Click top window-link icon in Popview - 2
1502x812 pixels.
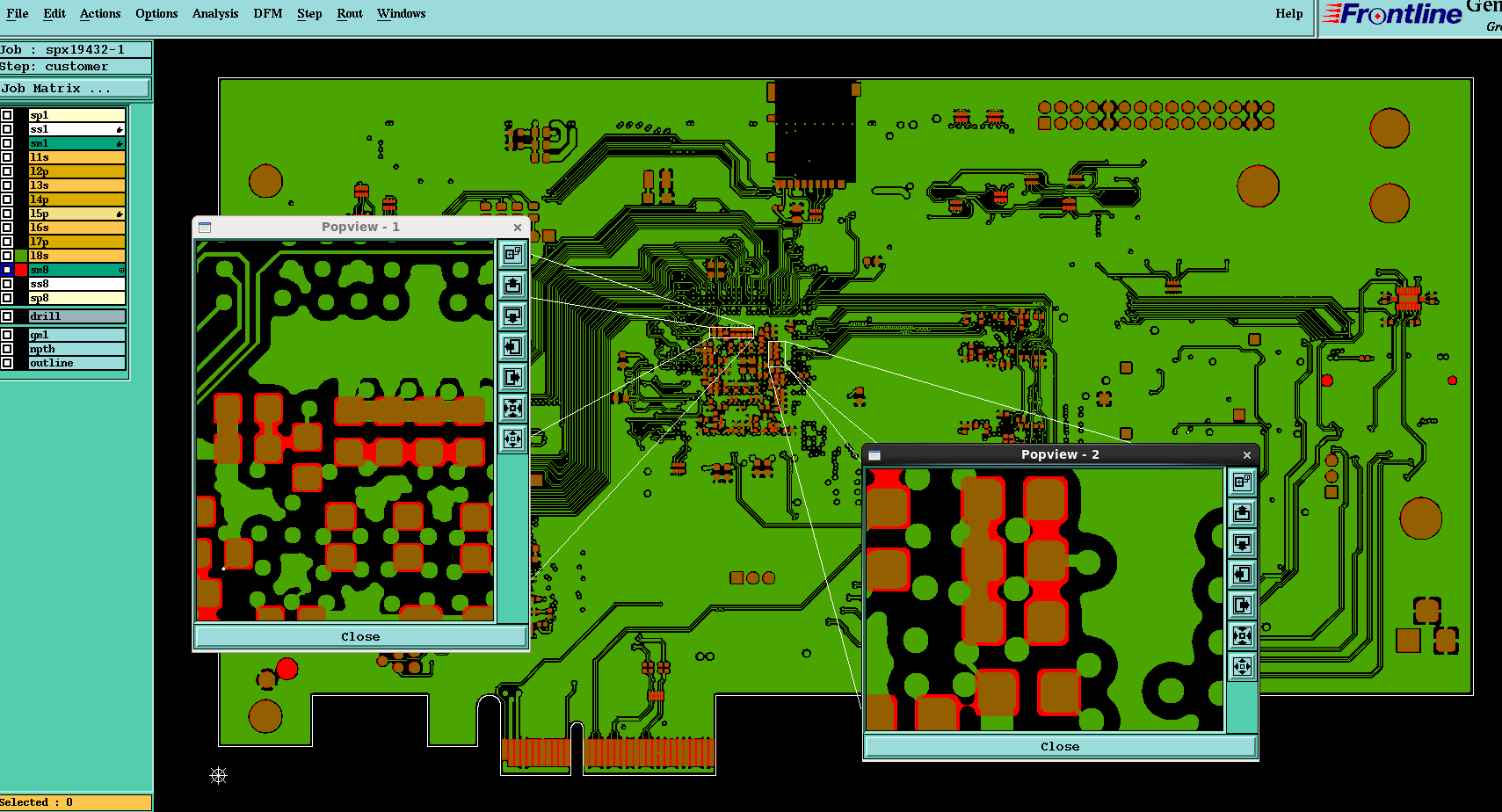pos(1242,482)
